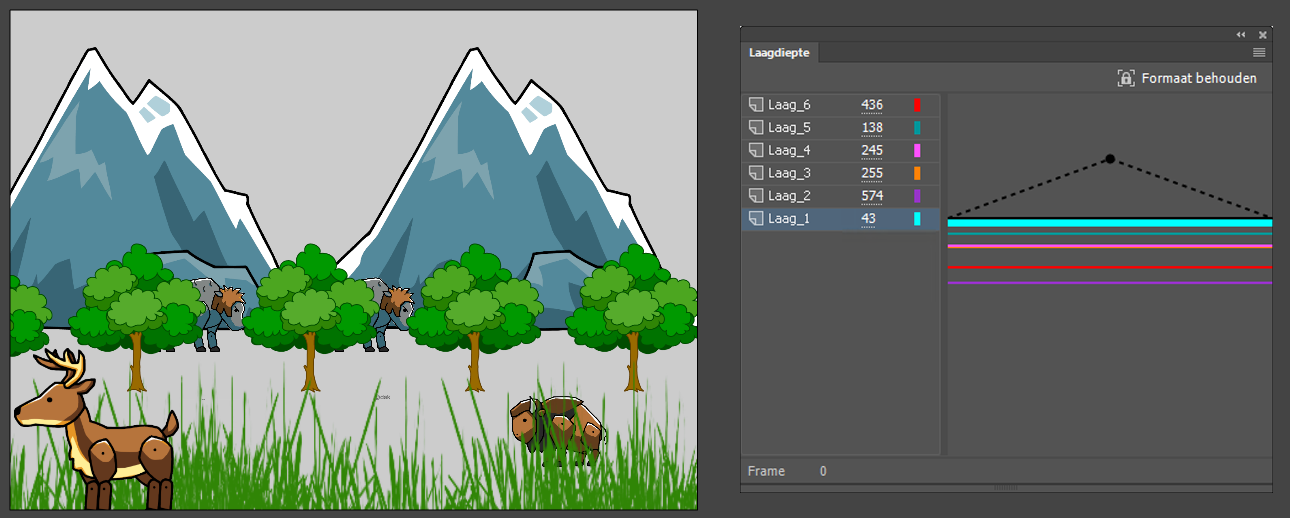Click the layer icon of Laag_2
Image resolution: width=1290 pixels, height=518 pixels.
click(756, 196)
